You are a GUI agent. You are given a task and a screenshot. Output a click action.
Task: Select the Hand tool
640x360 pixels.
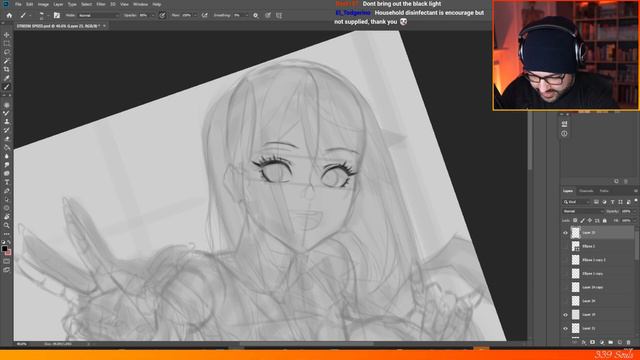[x=7, y=217]
